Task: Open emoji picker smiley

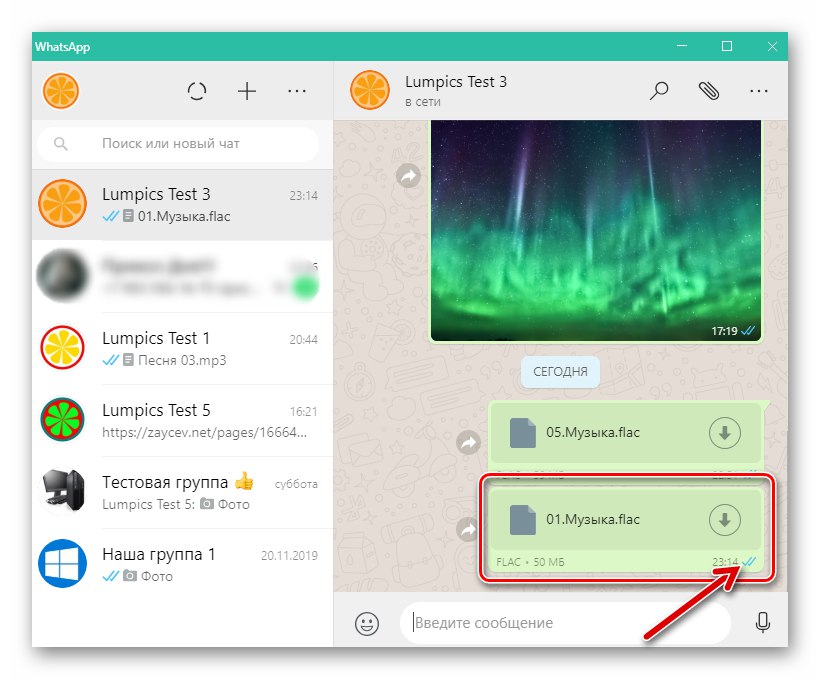Action: coord(367,624)
